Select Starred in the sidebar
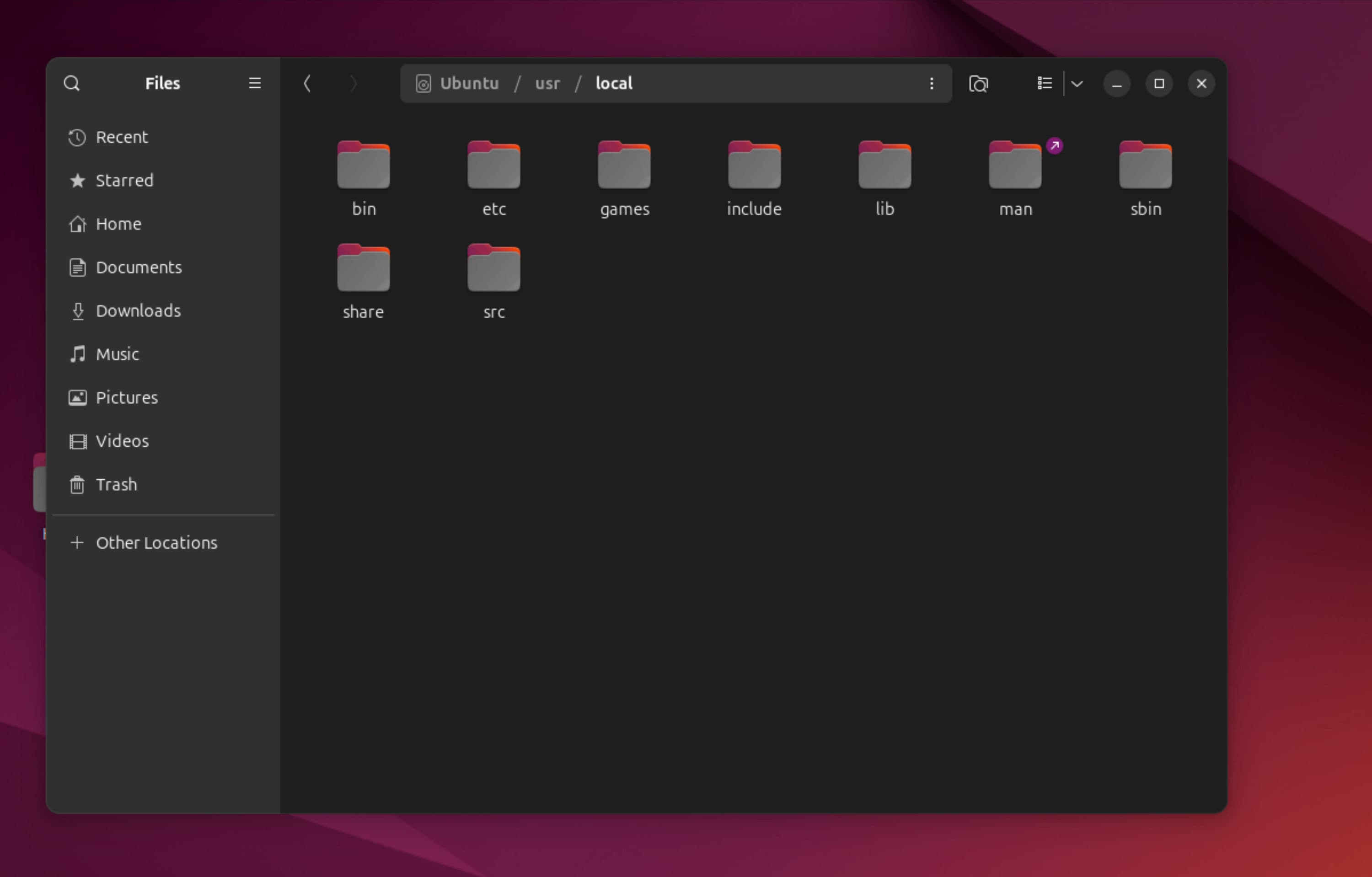Viewport: 1372px width, 877px height. 124,181
